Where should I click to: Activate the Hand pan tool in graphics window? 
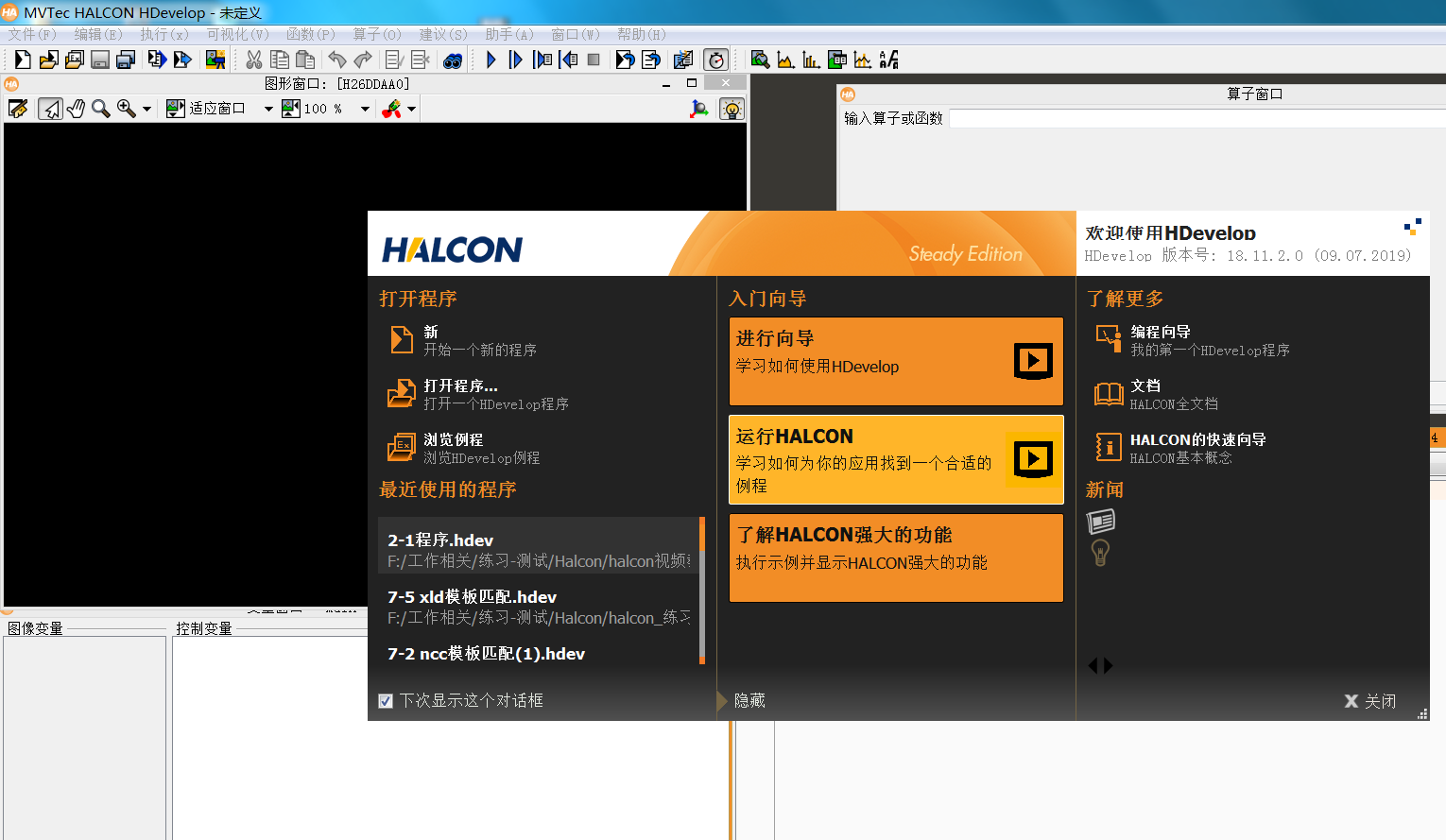point(76,109)
